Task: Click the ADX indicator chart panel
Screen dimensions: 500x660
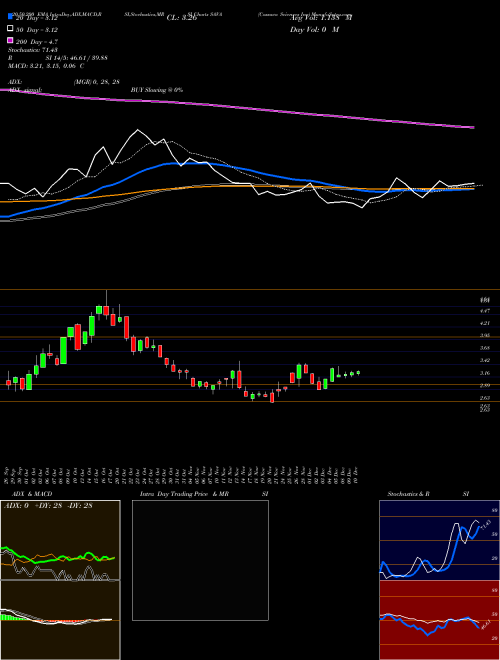Action: pyautogui.click(x=60, y=540)
